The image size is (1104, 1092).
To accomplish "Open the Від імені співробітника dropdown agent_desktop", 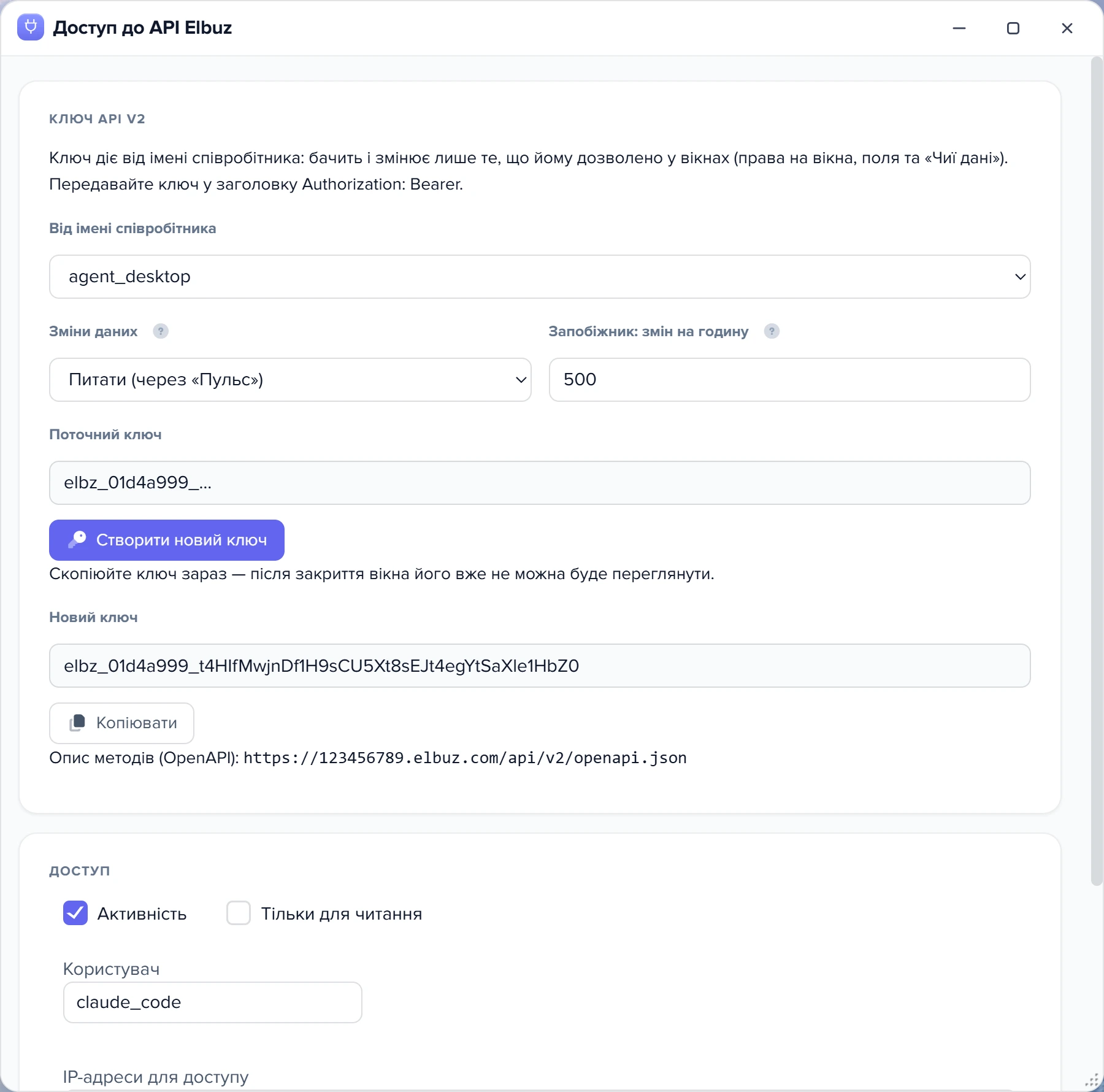I will 540,277.
